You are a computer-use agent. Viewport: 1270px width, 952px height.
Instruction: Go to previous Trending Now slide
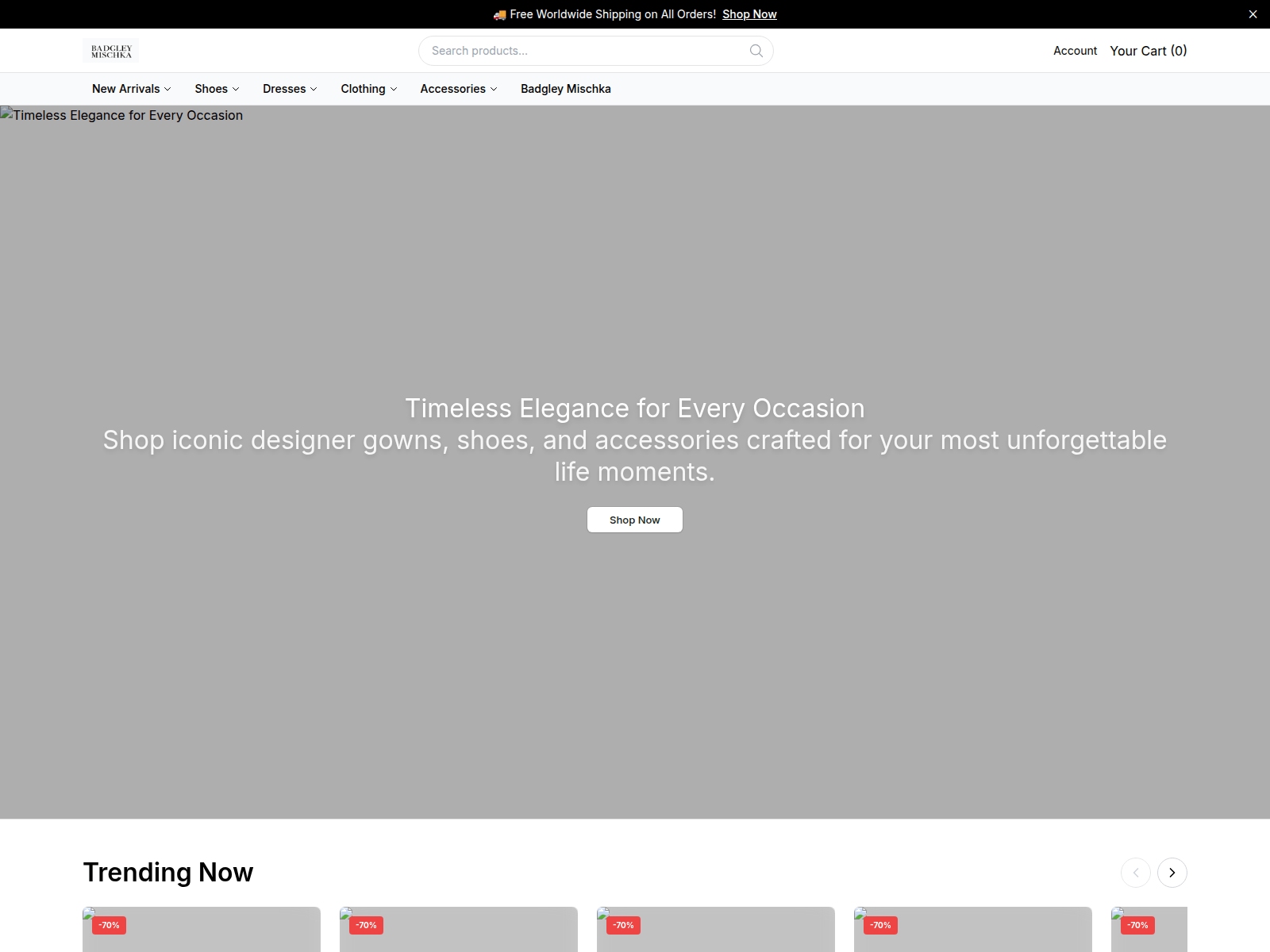1135,873
